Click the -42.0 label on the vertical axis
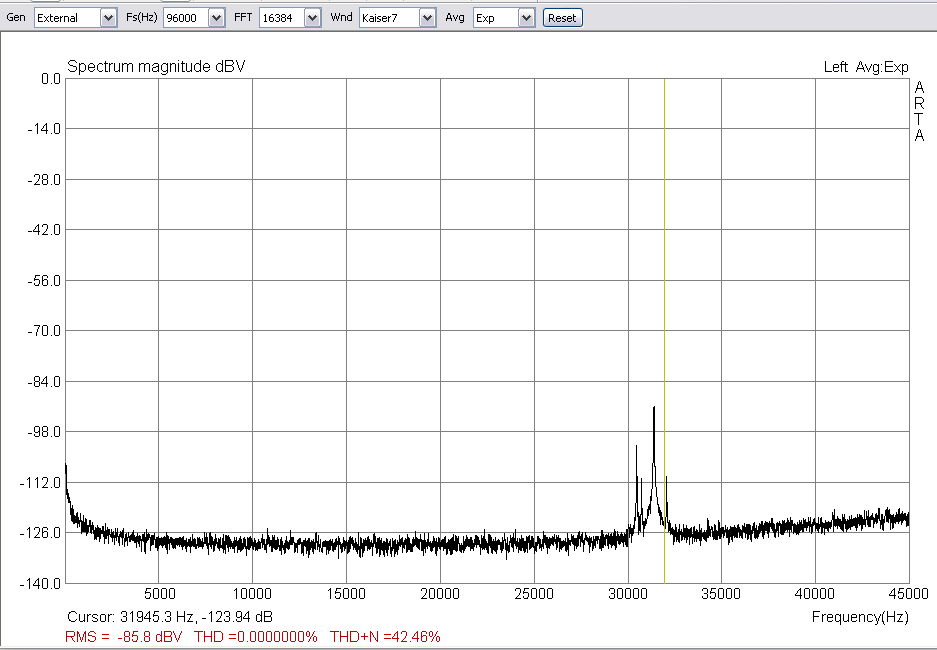The height and width of the screenshot is (650, 937). [x=44, y=230]
